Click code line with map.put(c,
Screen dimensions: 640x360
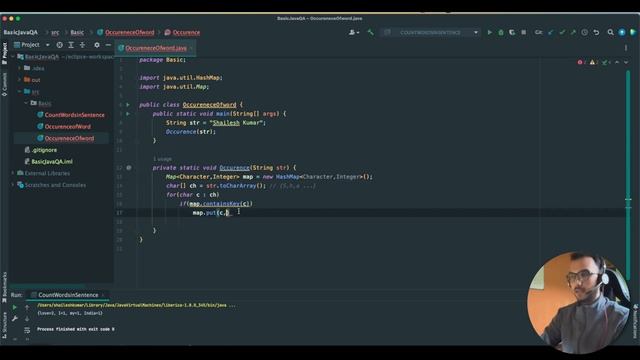(211, 213)
